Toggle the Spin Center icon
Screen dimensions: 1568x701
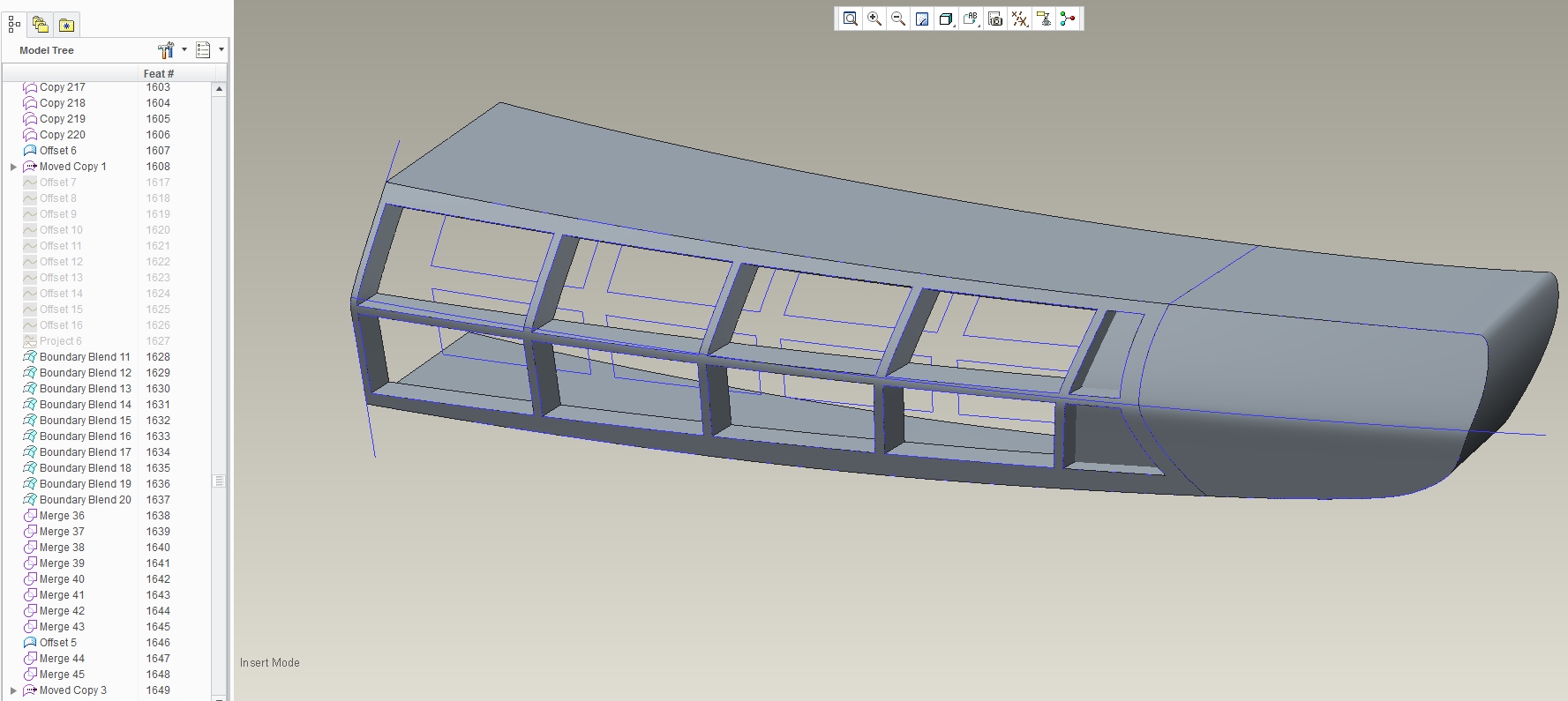coord(1068,19)
